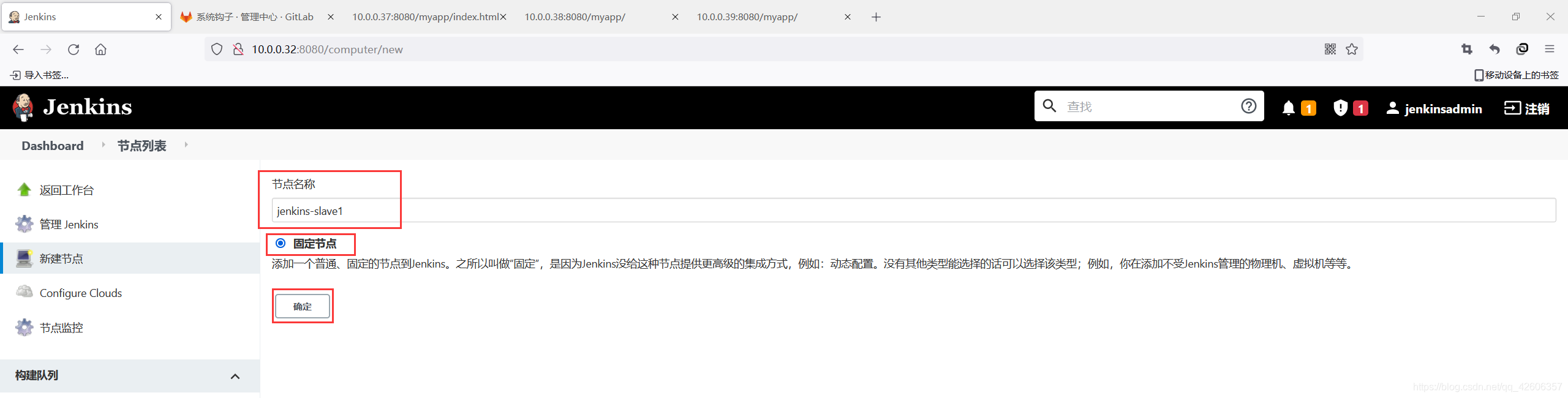Click the Jenkins butler logo icon
The image size is (1568, 398).
point(23,107)
